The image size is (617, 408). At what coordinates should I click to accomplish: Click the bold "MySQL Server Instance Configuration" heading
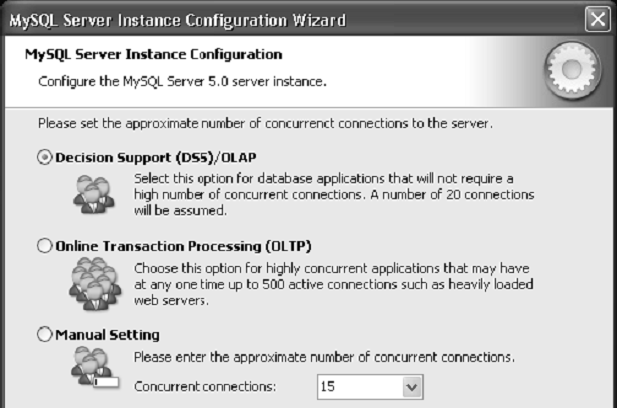pos(153,54)
